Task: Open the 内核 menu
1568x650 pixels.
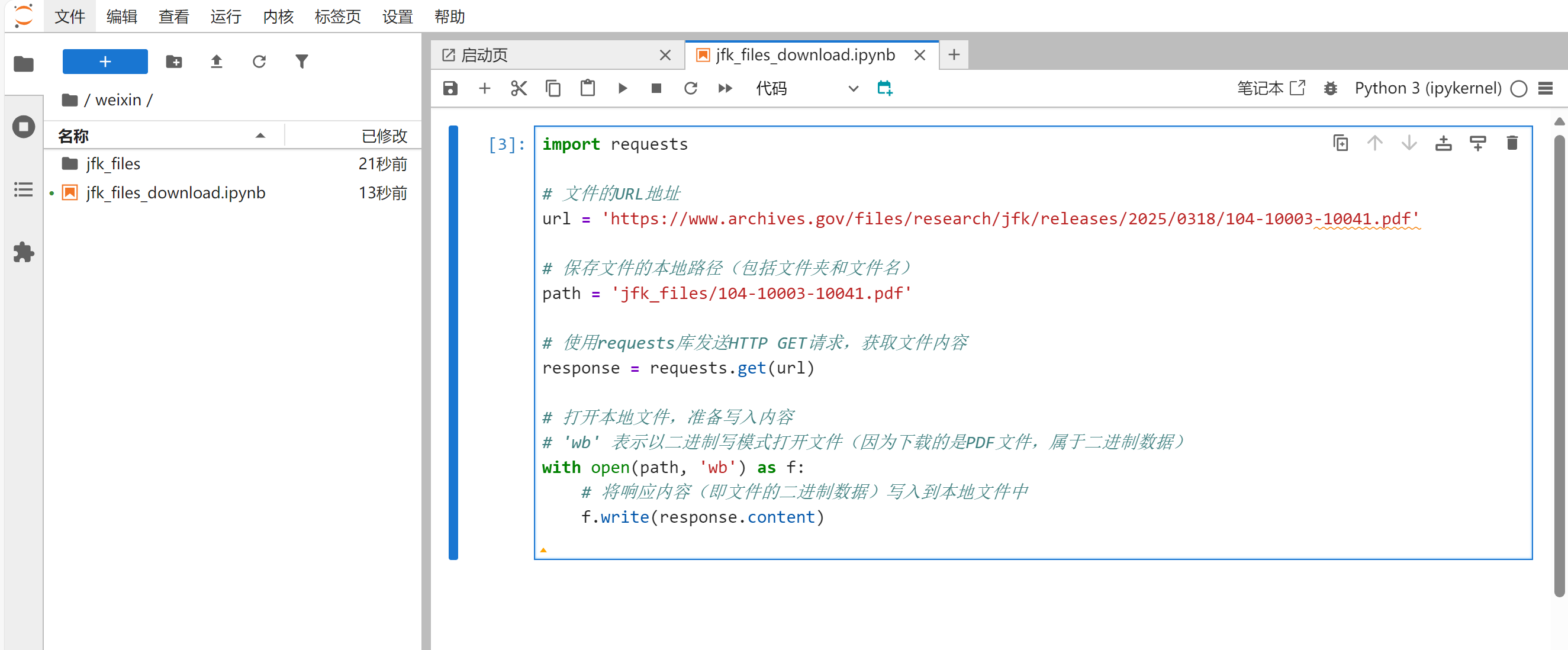Action: point(278,17)
